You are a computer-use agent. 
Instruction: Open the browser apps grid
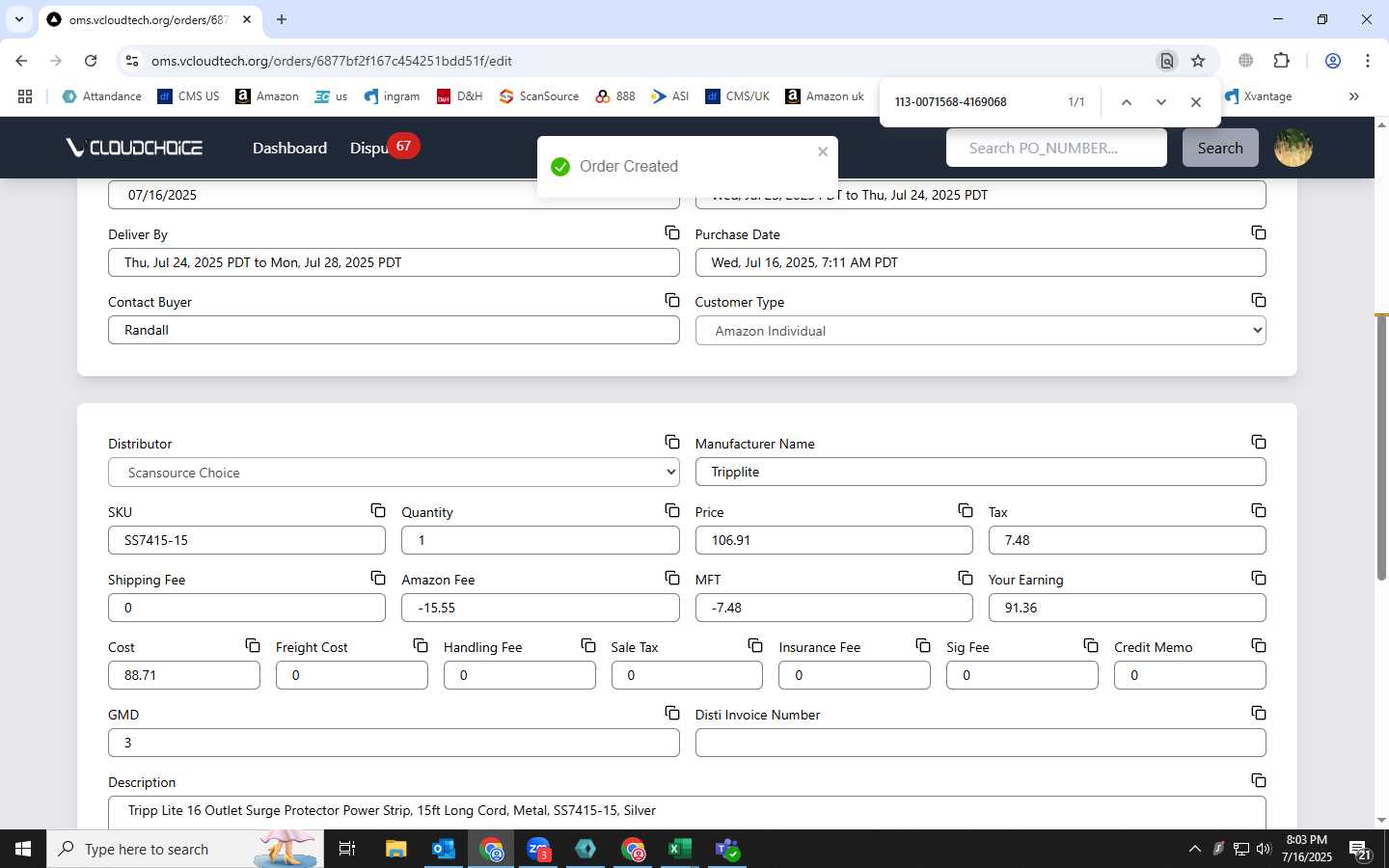(x=25, y=96)
